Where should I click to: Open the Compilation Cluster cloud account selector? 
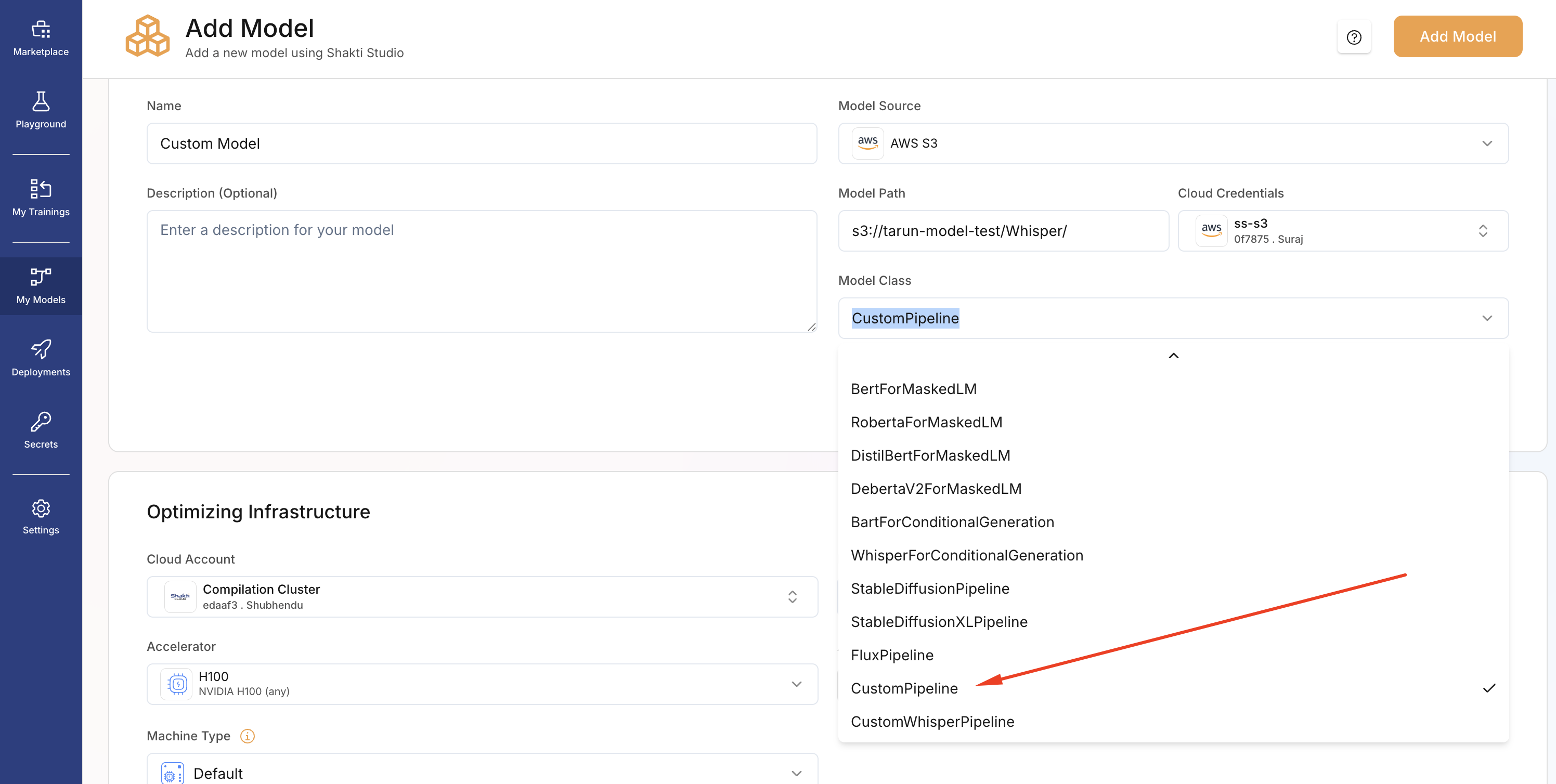coord(482,596)
